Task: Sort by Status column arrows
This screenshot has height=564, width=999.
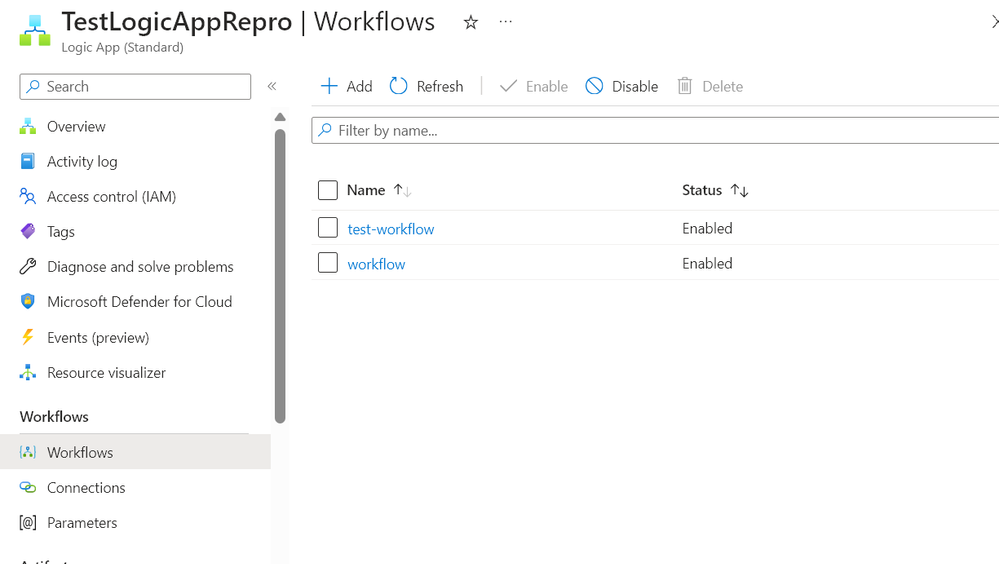Action: point(740,191)
